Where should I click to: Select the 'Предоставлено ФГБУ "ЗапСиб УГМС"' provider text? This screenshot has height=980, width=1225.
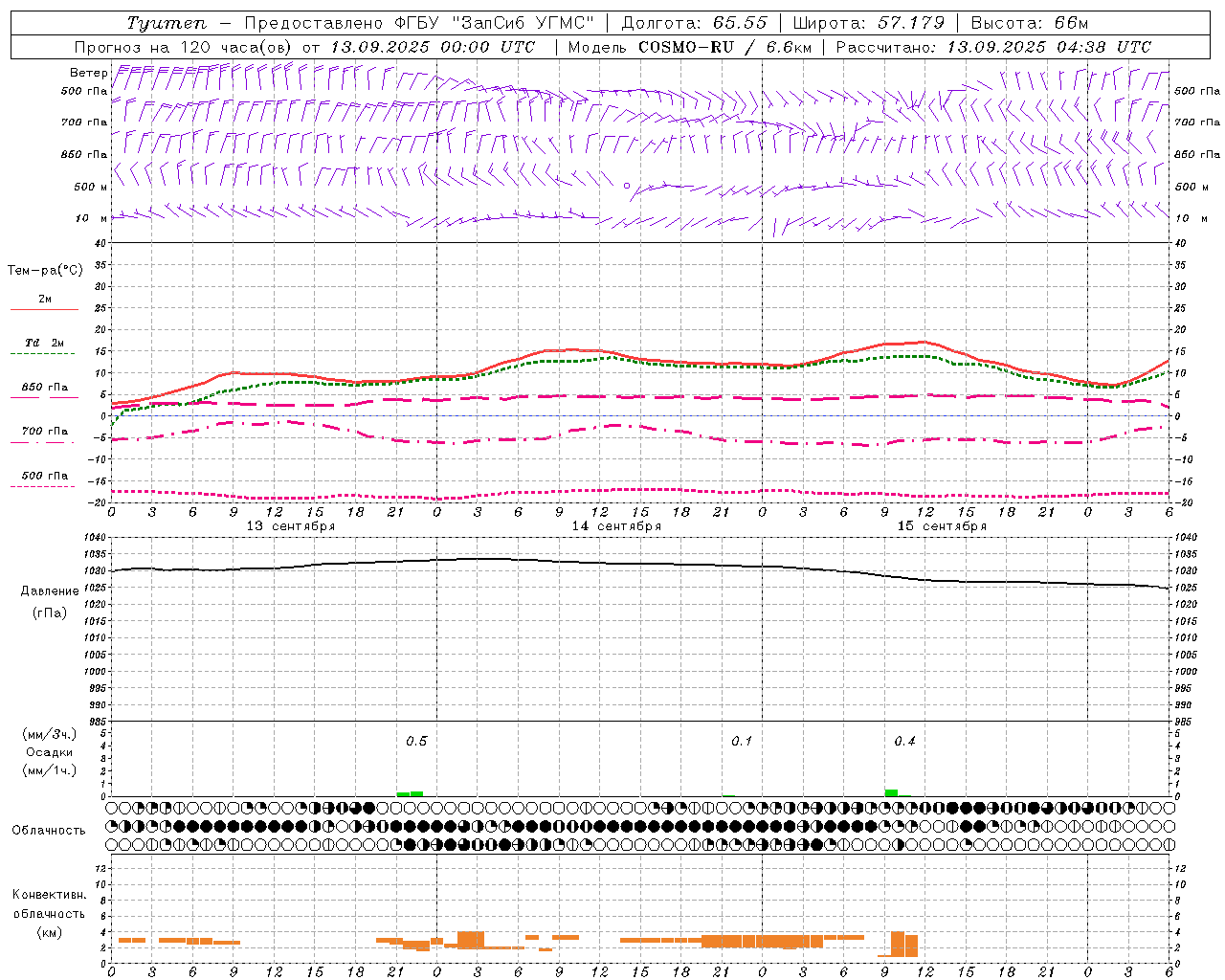pos(419,23)
